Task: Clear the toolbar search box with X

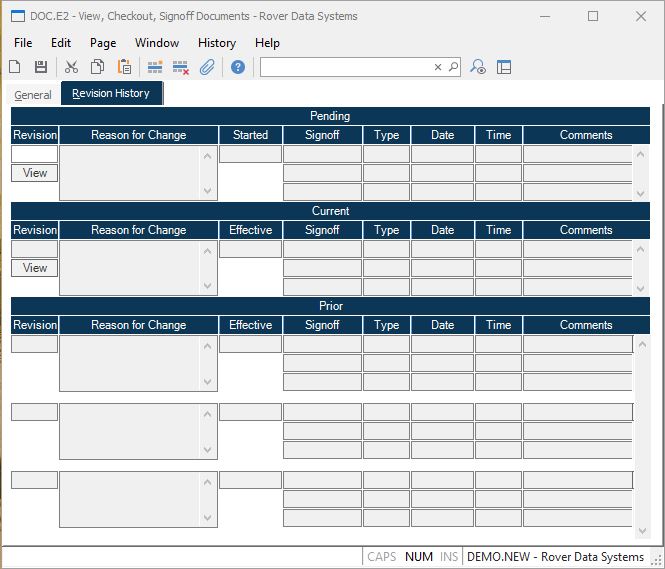Action: pos(437,67)
